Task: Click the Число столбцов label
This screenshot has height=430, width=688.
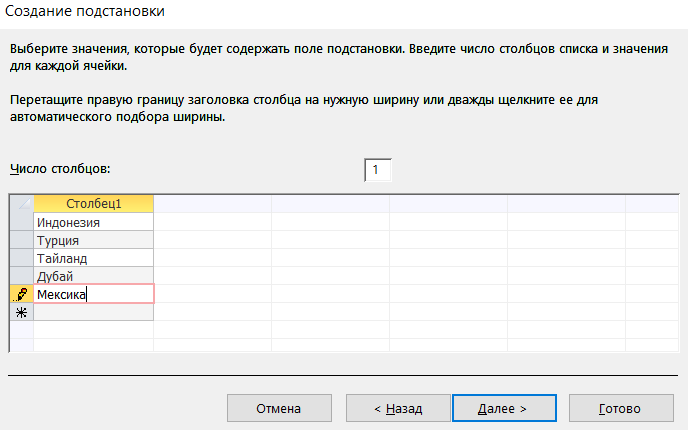Action: (60, 169)
